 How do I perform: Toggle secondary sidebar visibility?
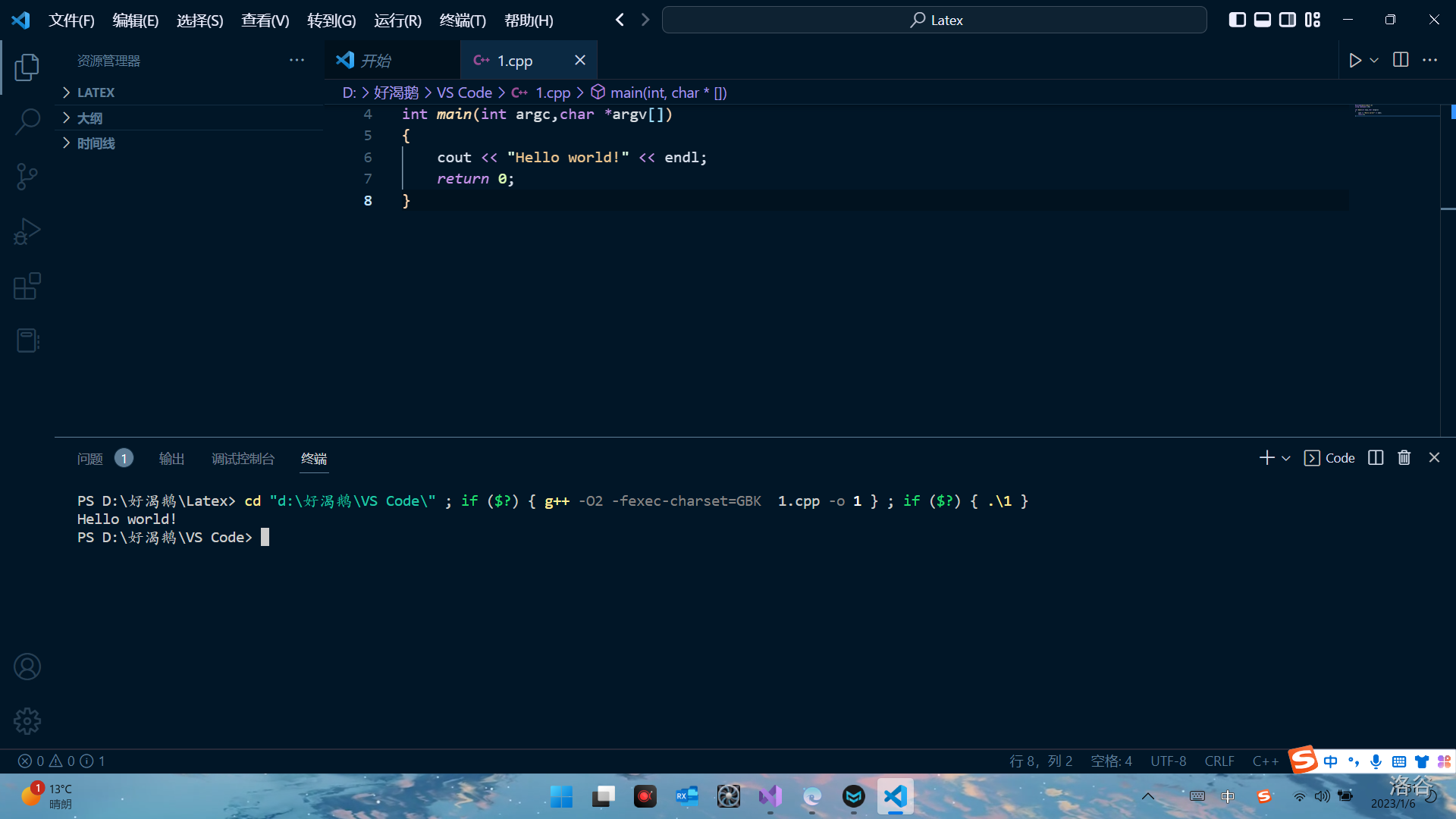click(x=1287, y=20)
